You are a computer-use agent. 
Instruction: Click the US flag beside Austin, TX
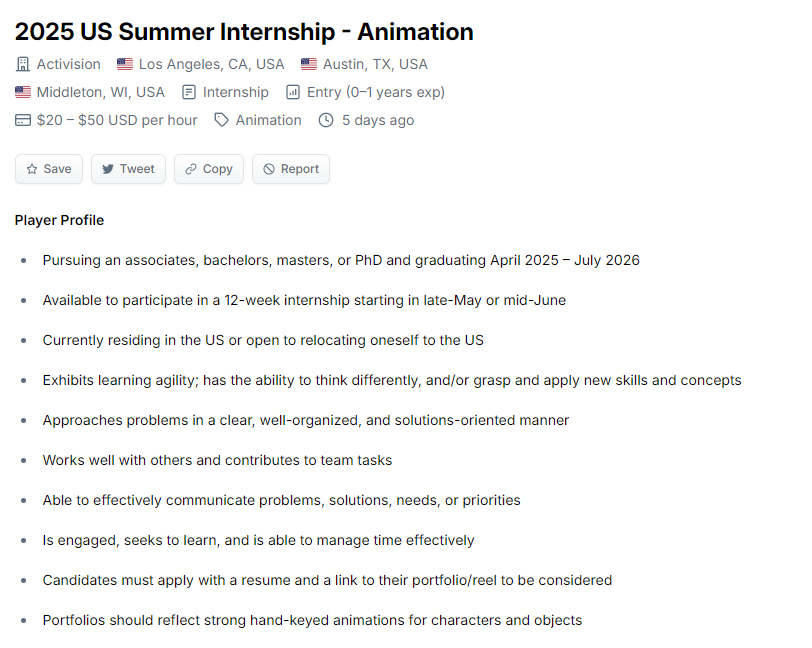point(309,64)
